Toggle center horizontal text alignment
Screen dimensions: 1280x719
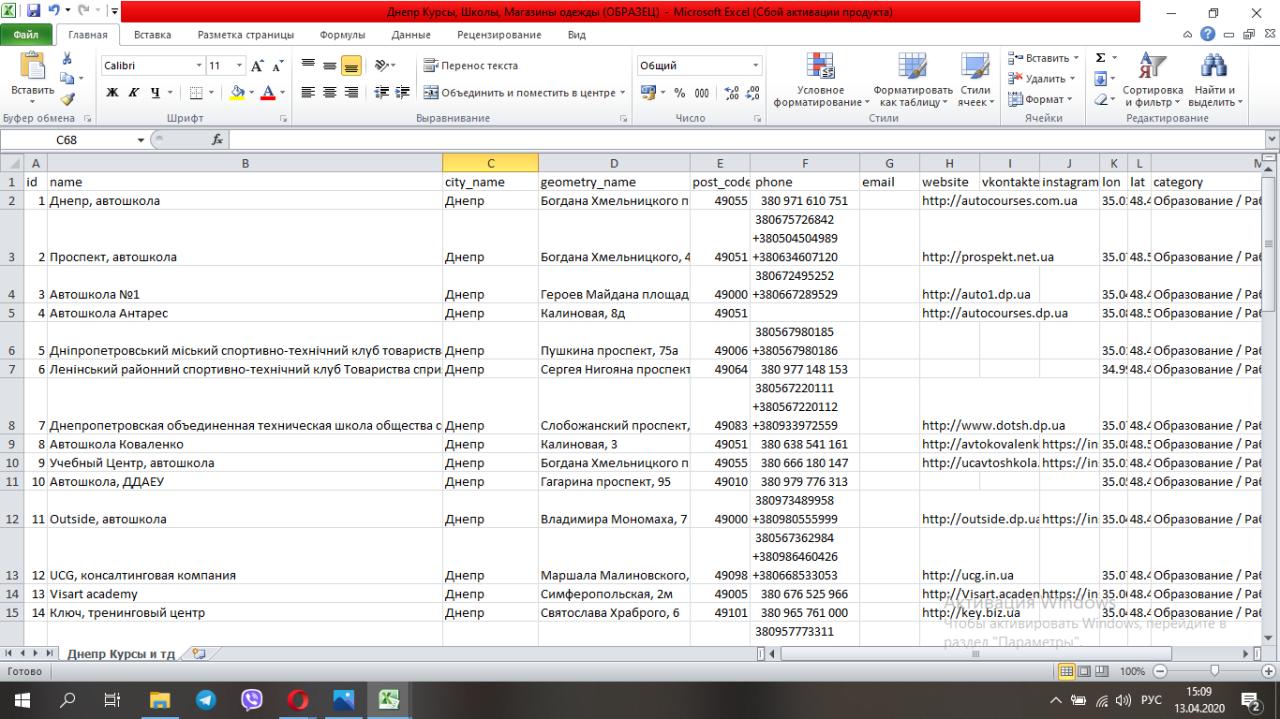(x=330, y=93)
